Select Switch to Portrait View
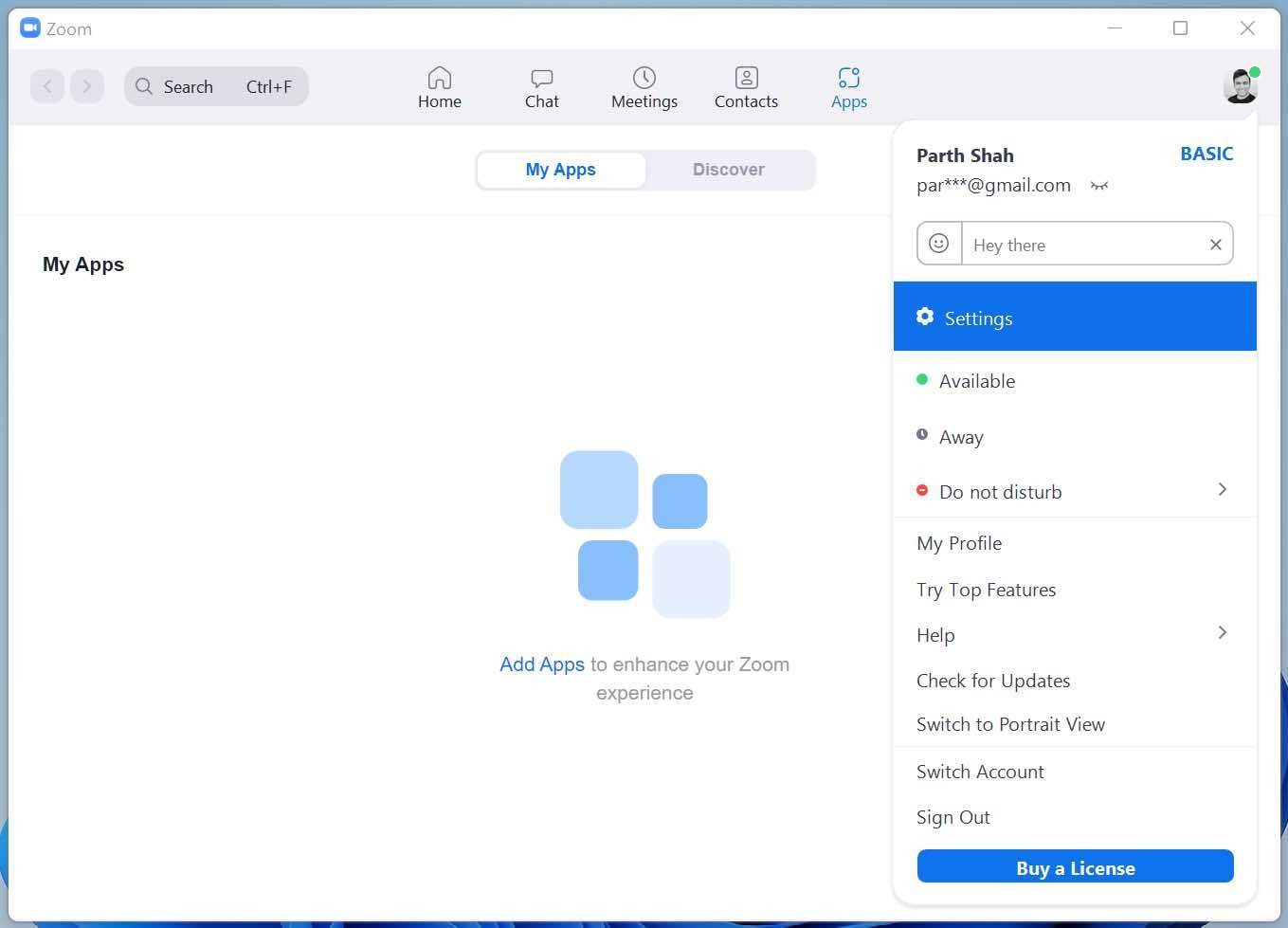The width and height of the screenshot is (1288, 928). [1075, 724]
